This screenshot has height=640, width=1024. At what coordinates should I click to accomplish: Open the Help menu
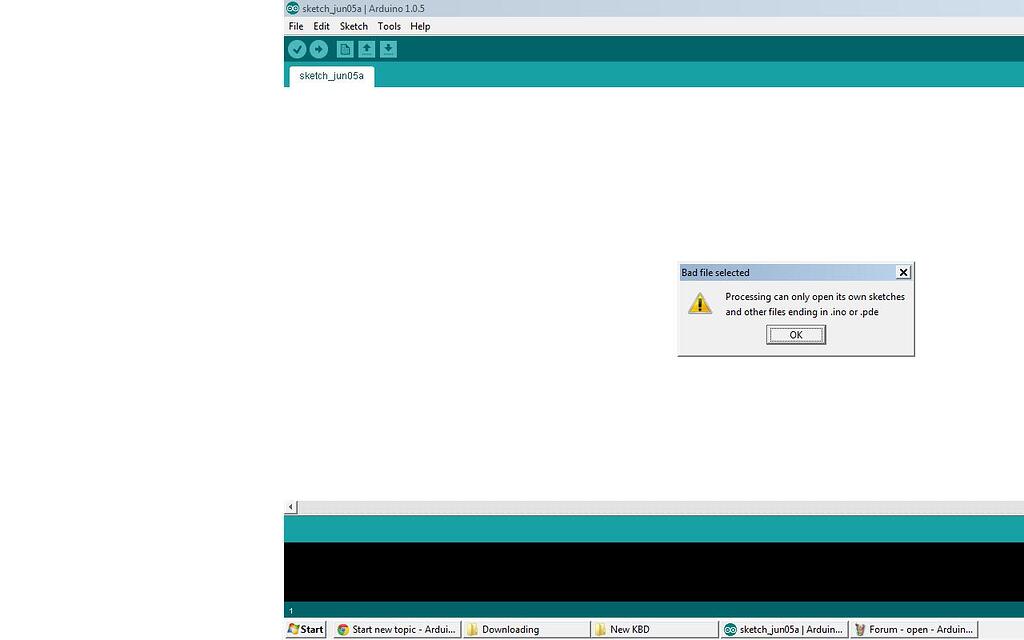(420, 26)
